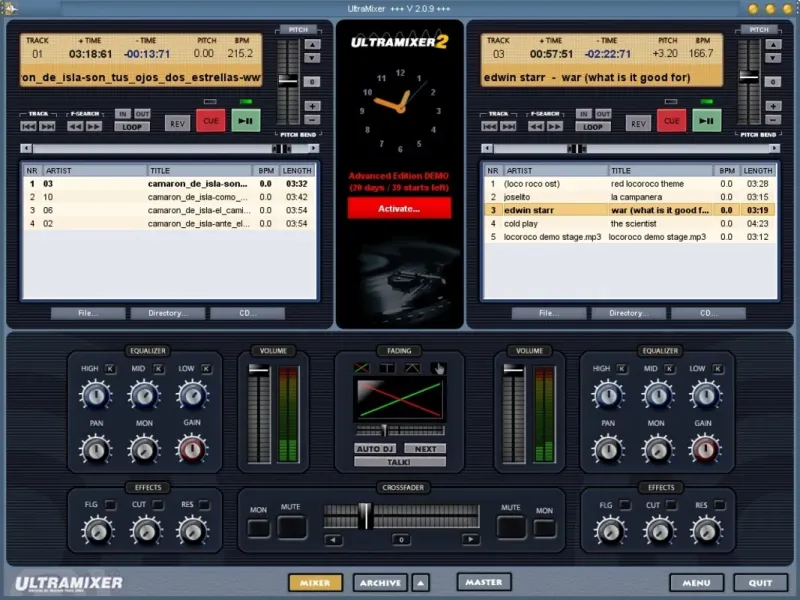The width and height of the screenshot is (800, 600).
Task: Toggle the left HIGH equalizer kill button
Action: (110, 368)
